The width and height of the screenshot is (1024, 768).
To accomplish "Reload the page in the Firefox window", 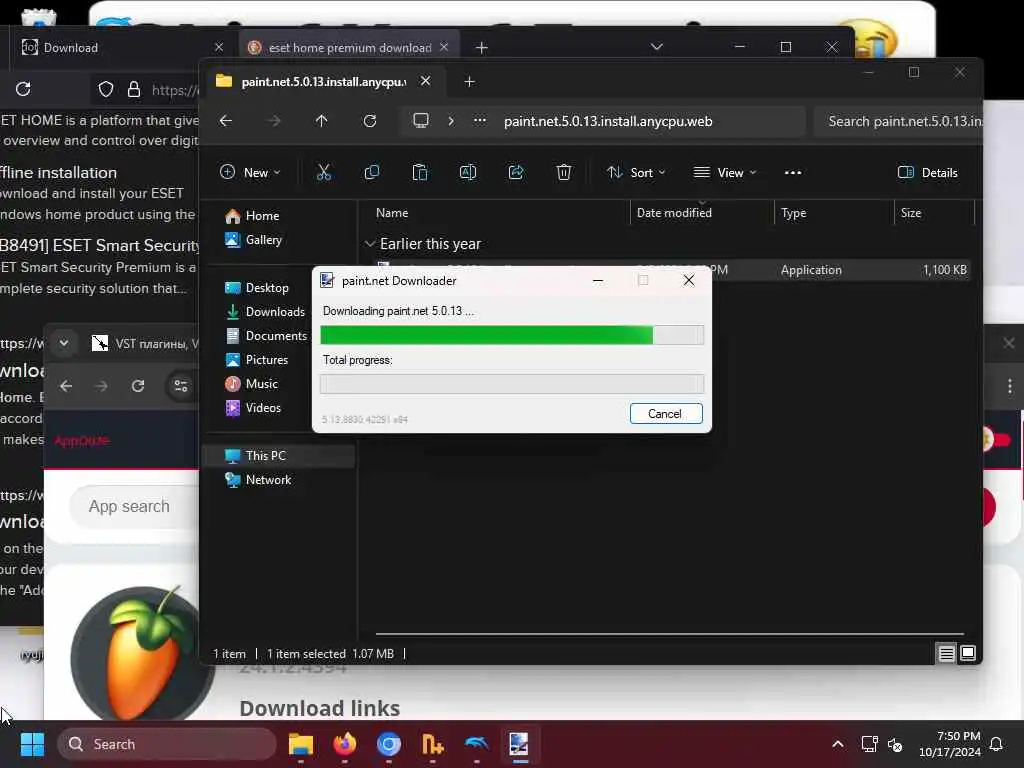I will coord(23,89).
